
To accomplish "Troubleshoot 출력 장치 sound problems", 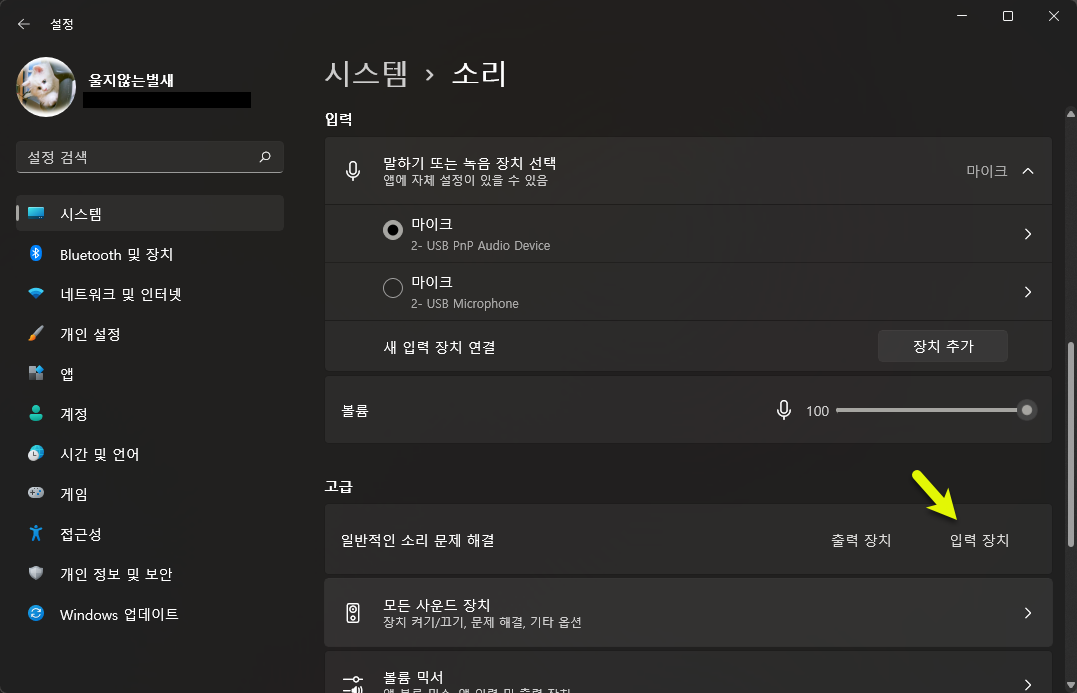I will click(861, 541).
